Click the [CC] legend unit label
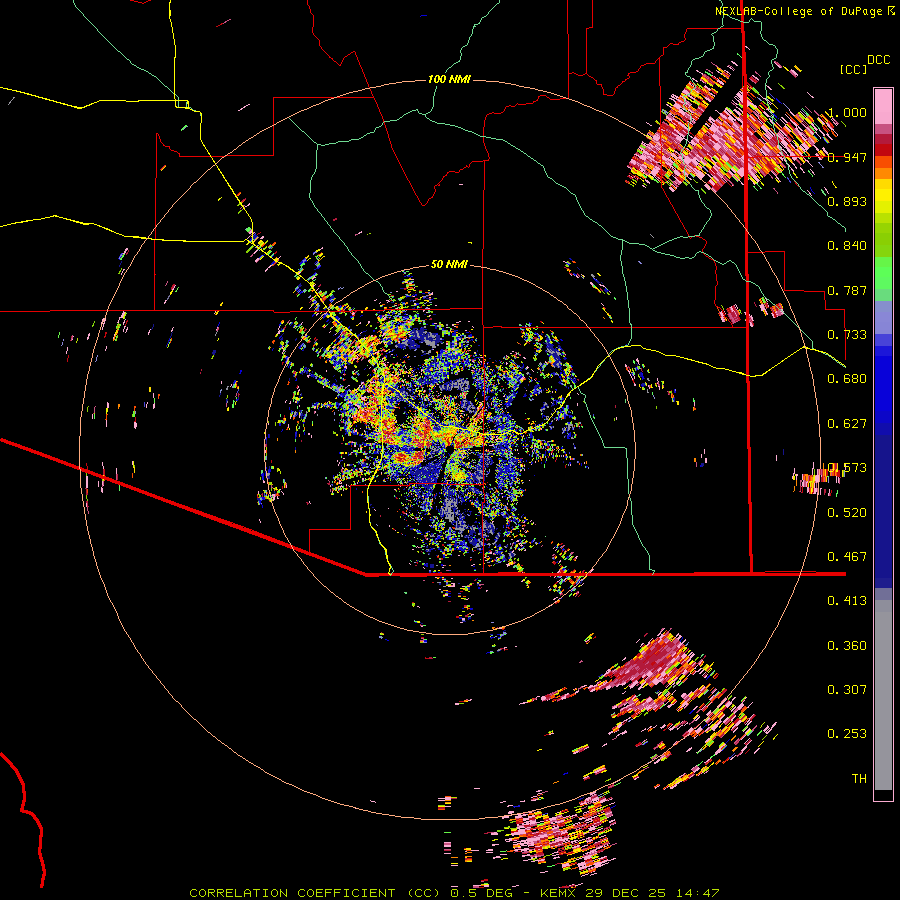This screenshot has height=900, width=900. click(853, 69)
